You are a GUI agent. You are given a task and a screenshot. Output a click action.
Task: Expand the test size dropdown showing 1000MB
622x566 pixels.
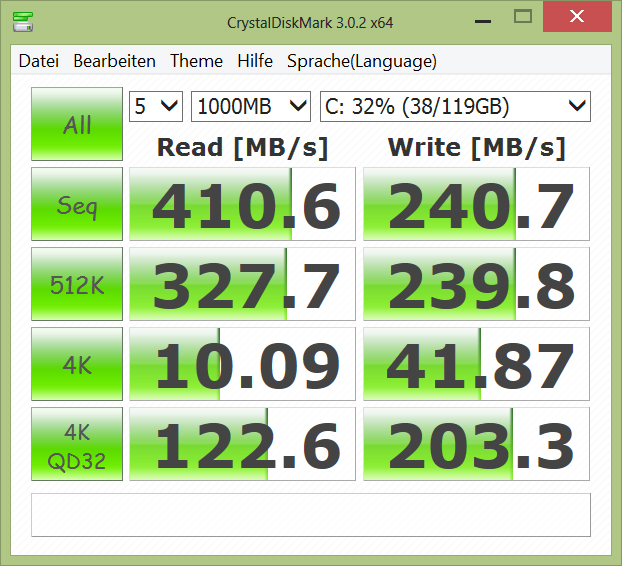[251, 106]
